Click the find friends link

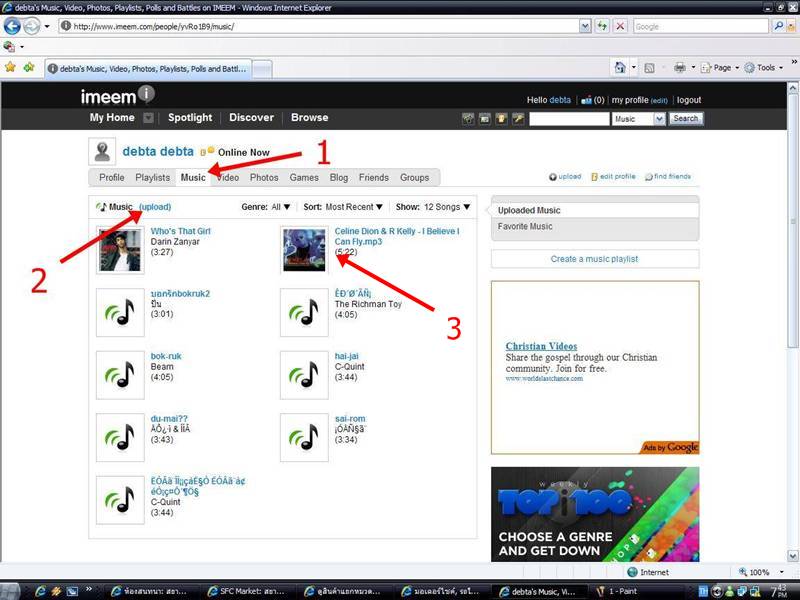[x=668, y=177]
